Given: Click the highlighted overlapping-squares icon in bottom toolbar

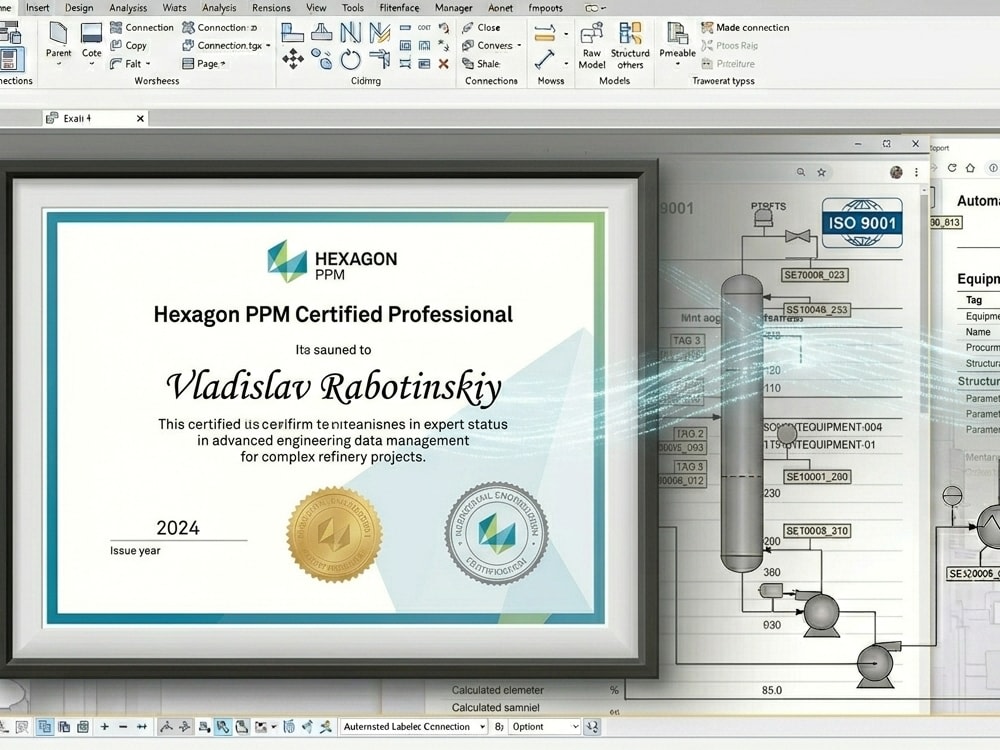Looking at the screenshot, I should (x=45, y=726).
